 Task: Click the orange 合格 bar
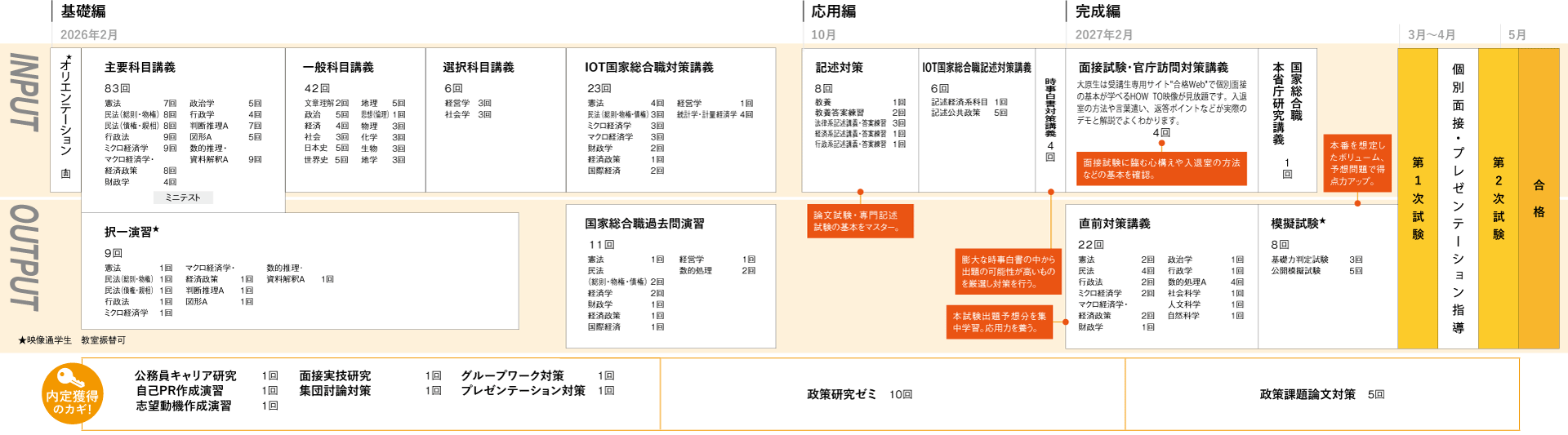point(1539,198)
